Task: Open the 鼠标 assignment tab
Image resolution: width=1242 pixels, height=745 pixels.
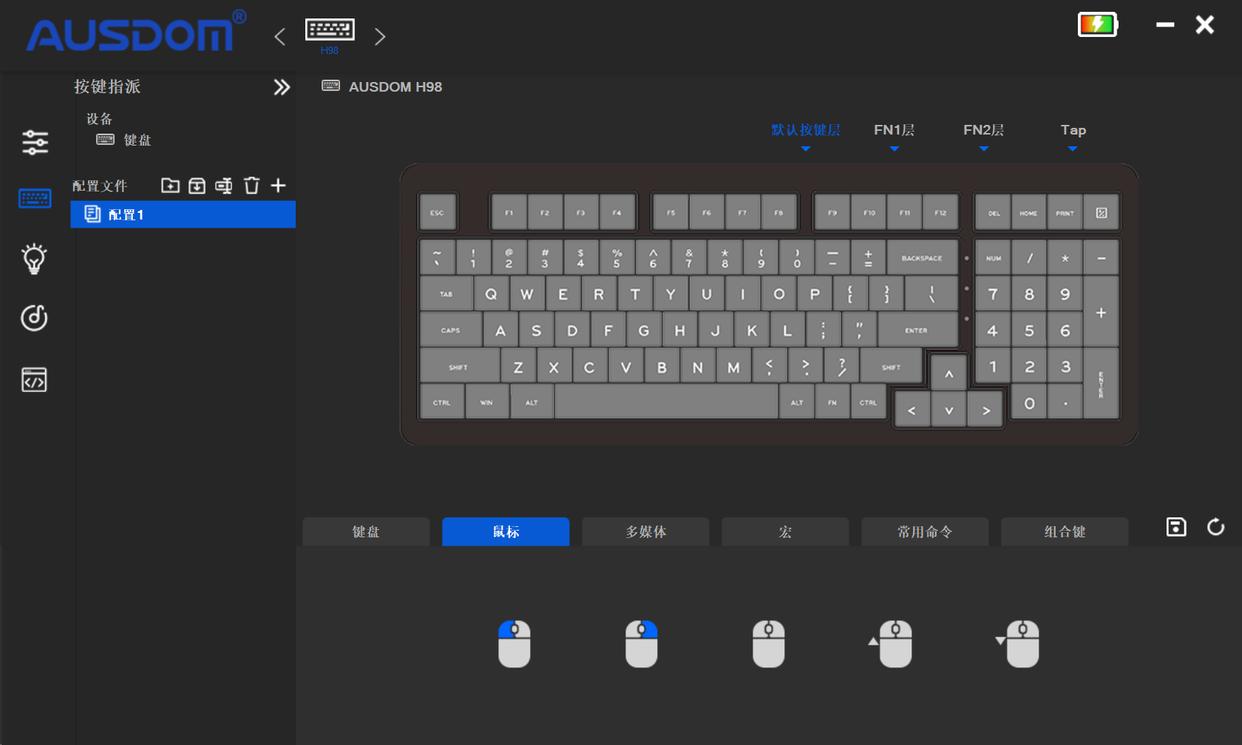Action: (x=506, y=532)
